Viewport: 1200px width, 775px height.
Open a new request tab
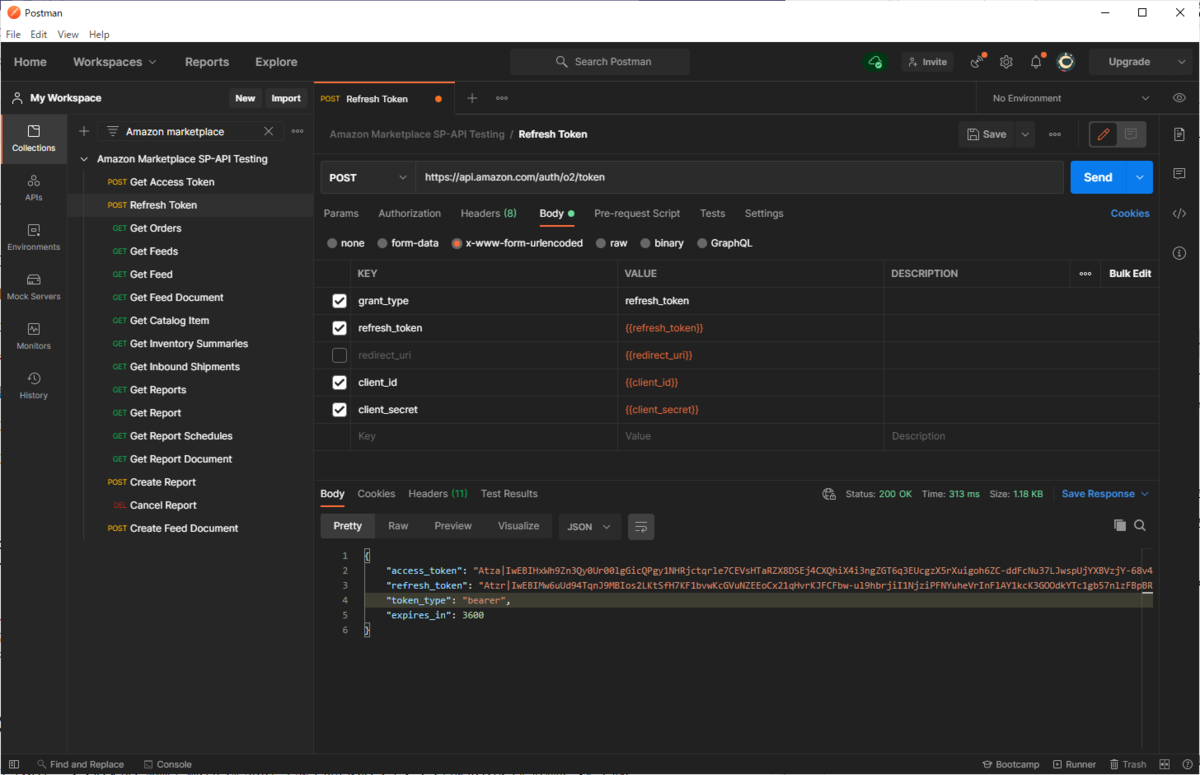(x=472, y=98)
